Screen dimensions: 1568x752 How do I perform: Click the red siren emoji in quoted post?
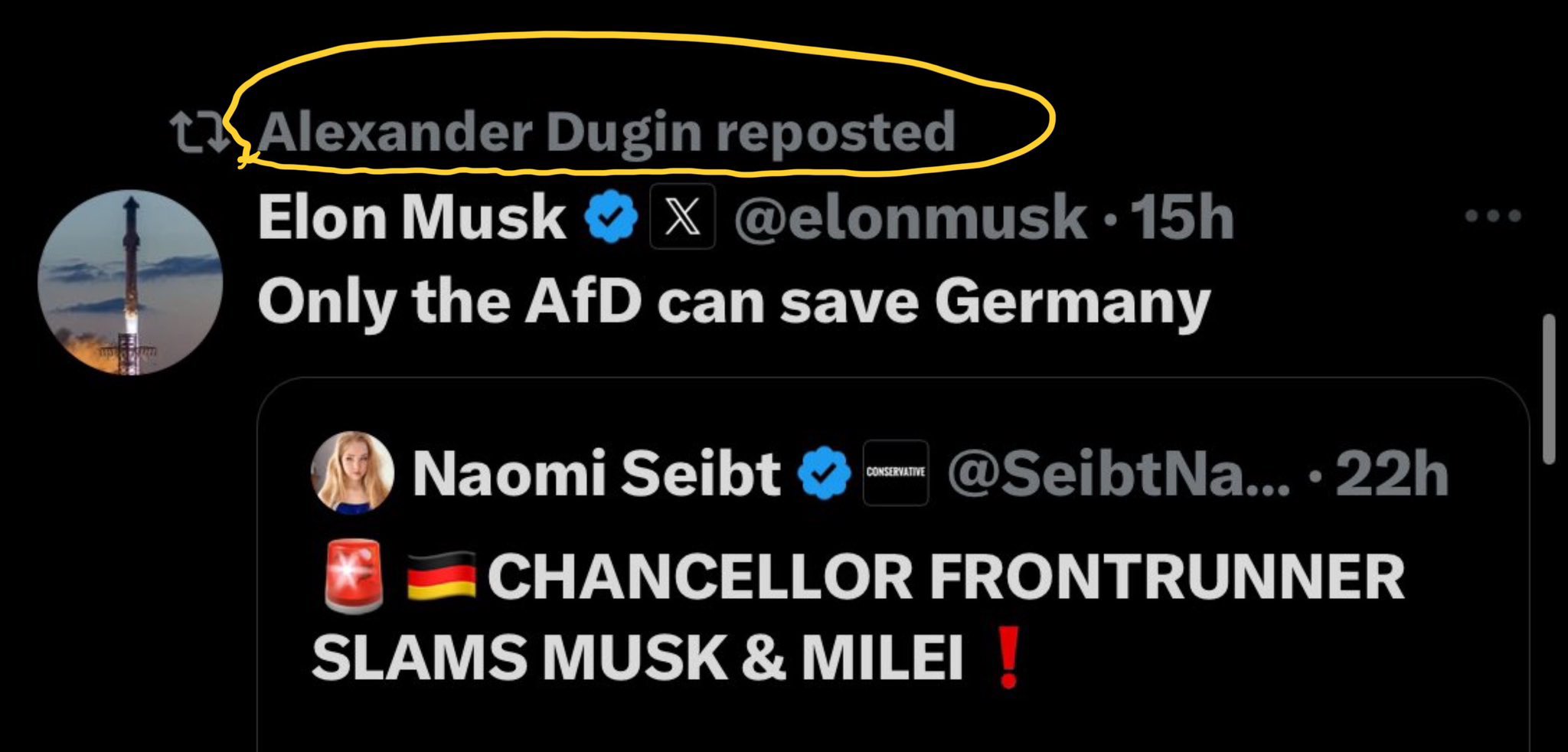(354, 577)
